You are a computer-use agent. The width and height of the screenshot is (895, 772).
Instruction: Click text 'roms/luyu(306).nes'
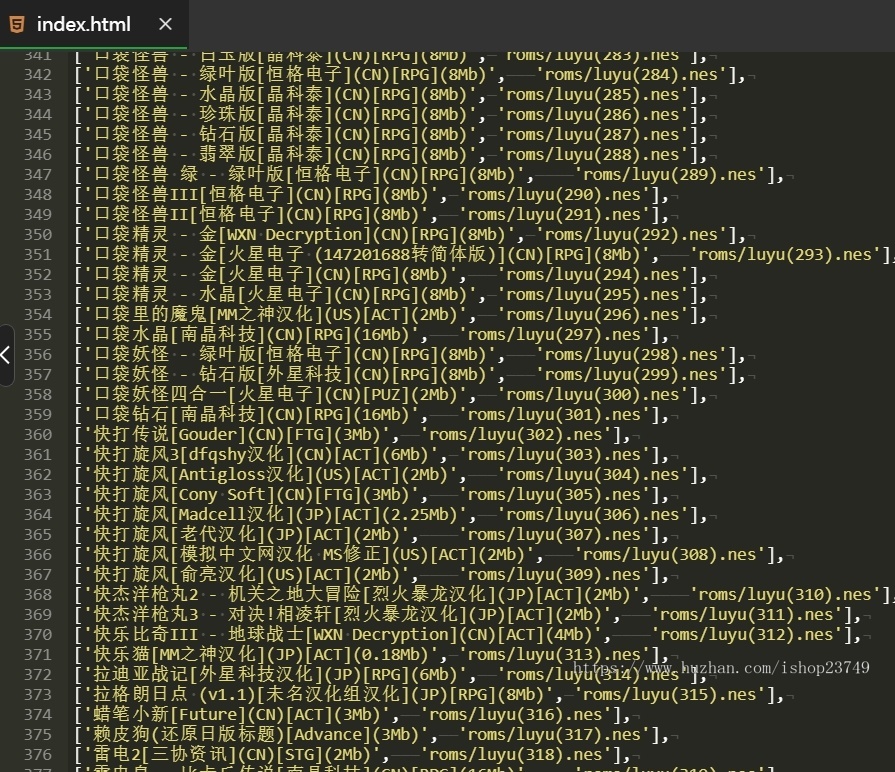592,515
